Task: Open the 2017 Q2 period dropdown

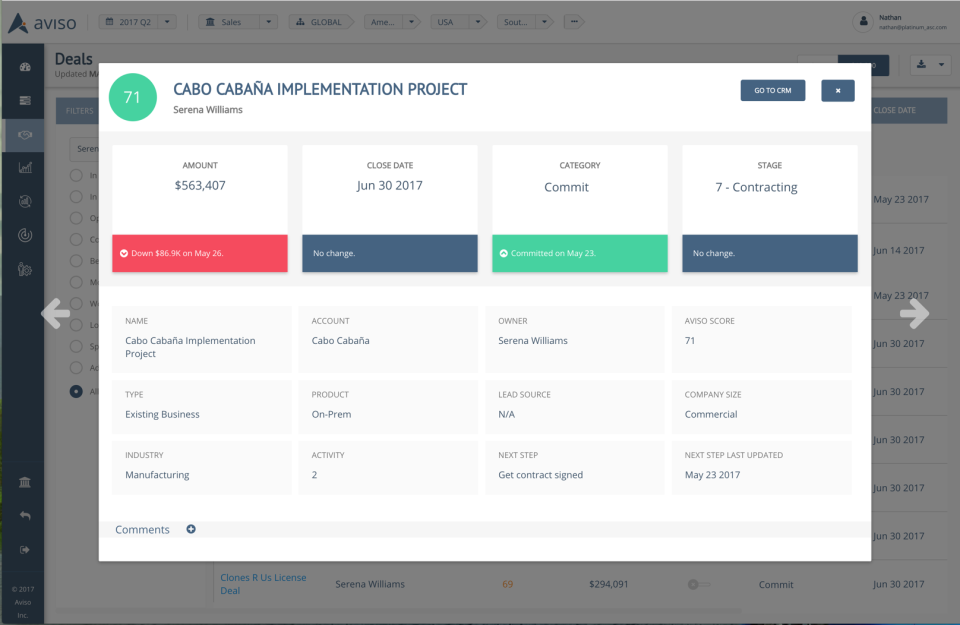Action: (167, 22)
